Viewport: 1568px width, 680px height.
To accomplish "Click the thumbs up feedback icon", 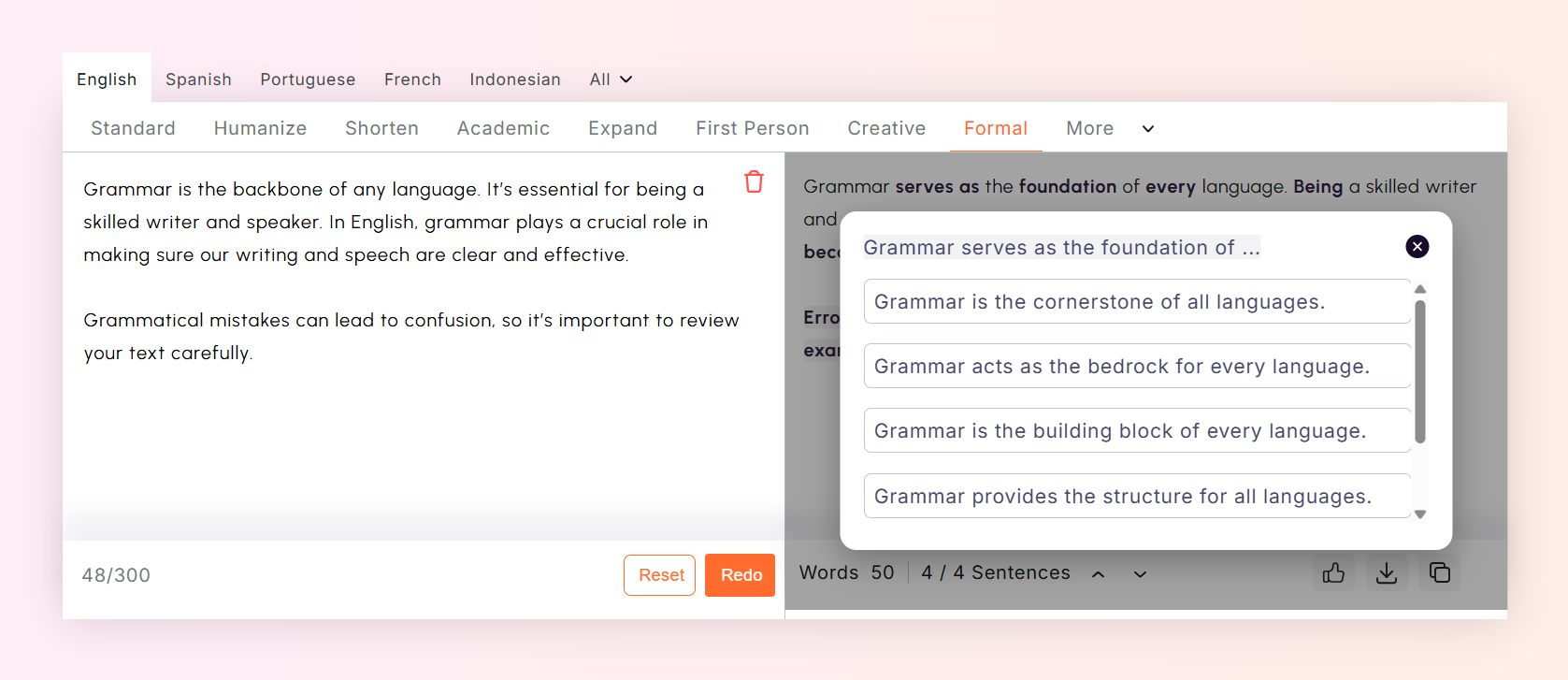I will 1333,572.
